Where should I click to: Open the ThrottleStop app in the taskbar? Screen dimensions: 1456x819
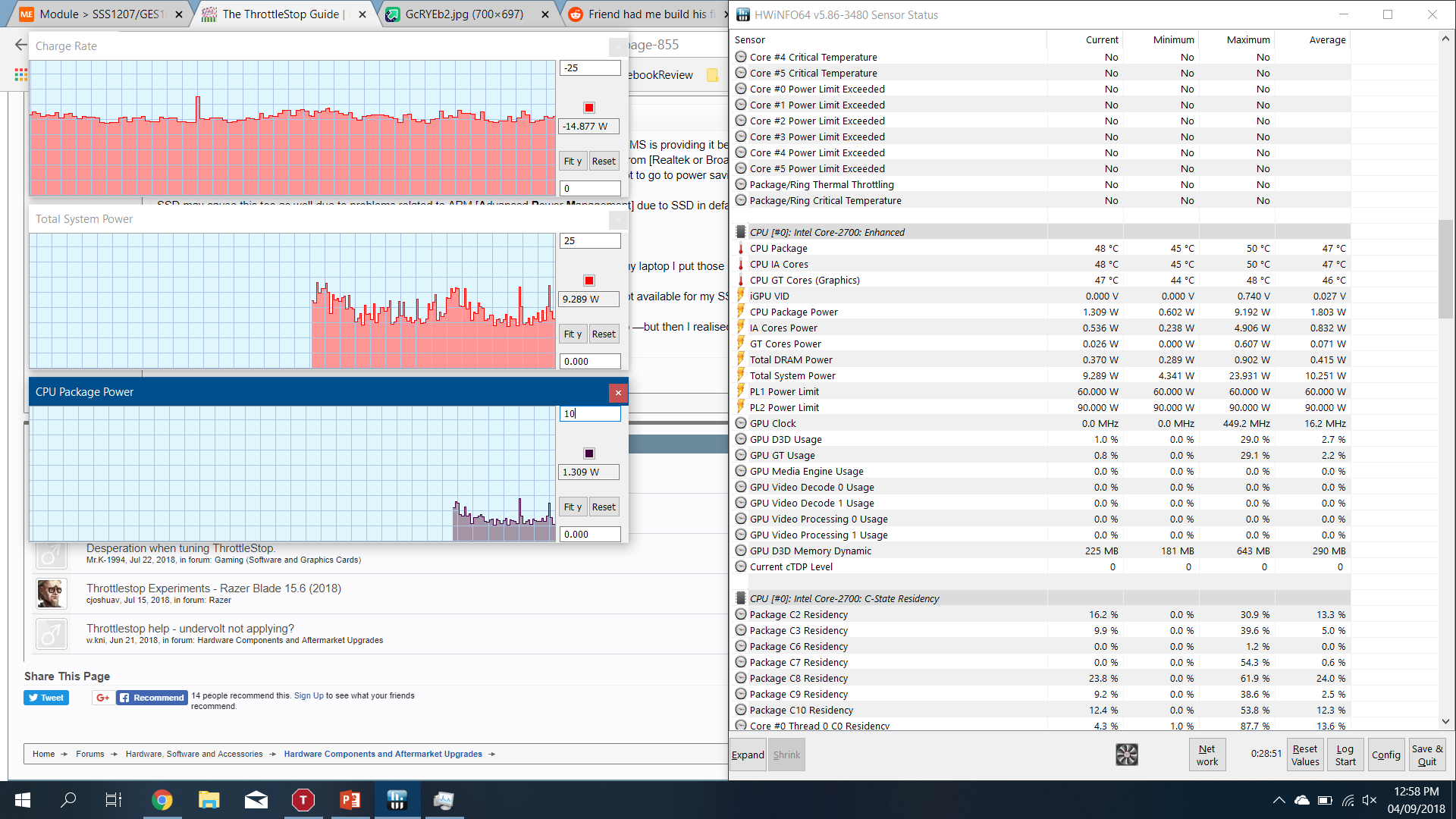tap(303, 800)
